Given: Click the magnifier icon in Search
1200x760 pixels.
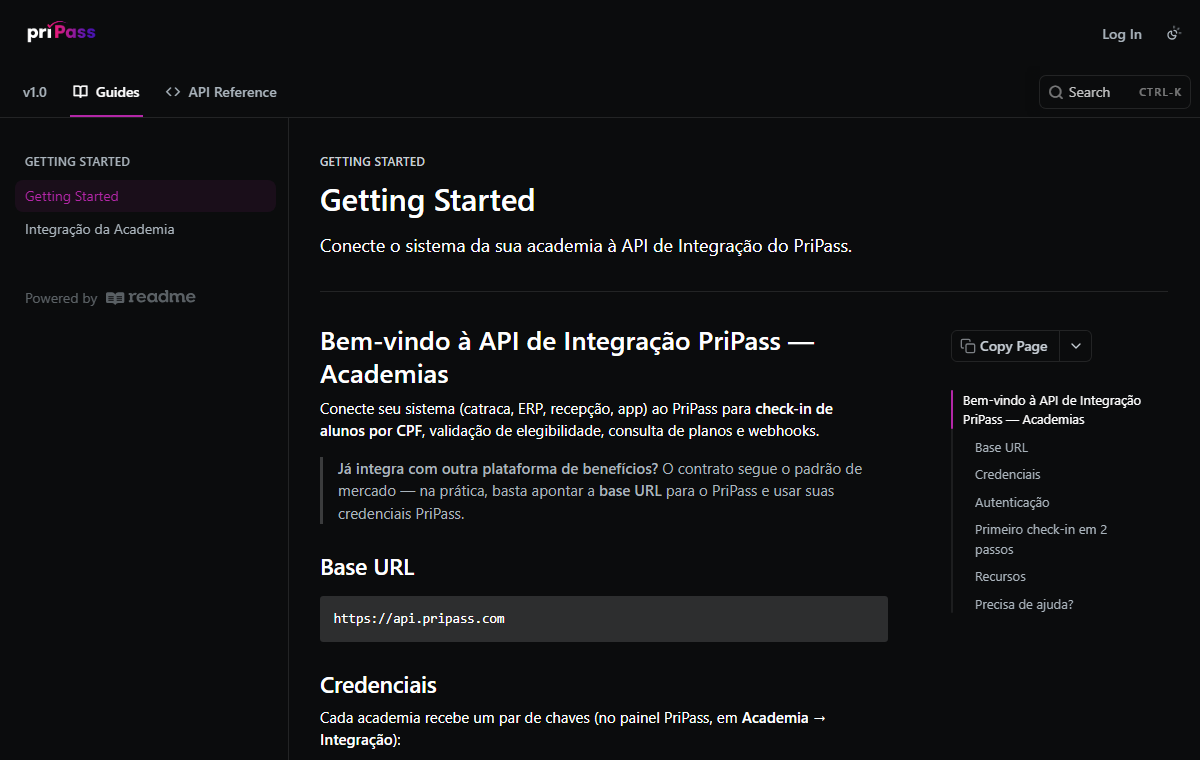Looking at the screenshot, I should coord(1056,92).
